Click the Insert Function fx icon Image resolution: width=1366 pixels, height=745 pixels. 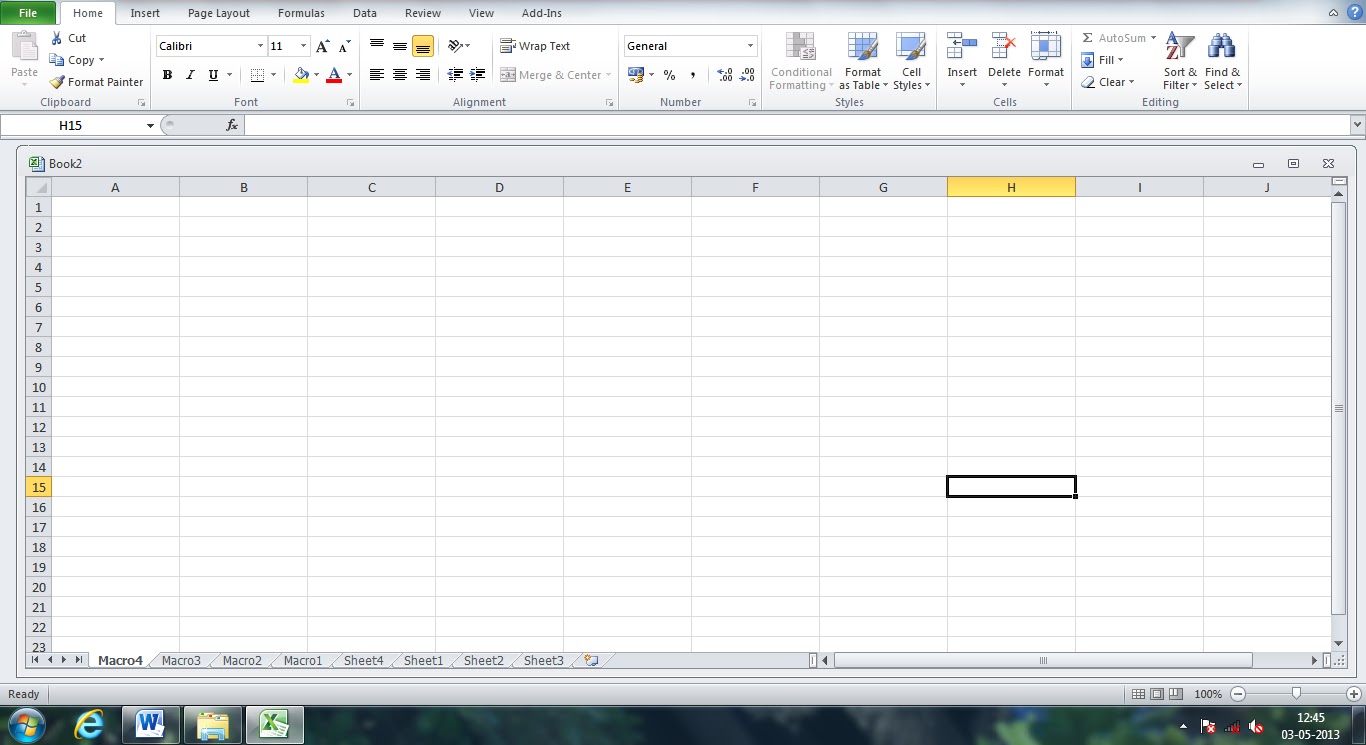[x=232, y=125]
